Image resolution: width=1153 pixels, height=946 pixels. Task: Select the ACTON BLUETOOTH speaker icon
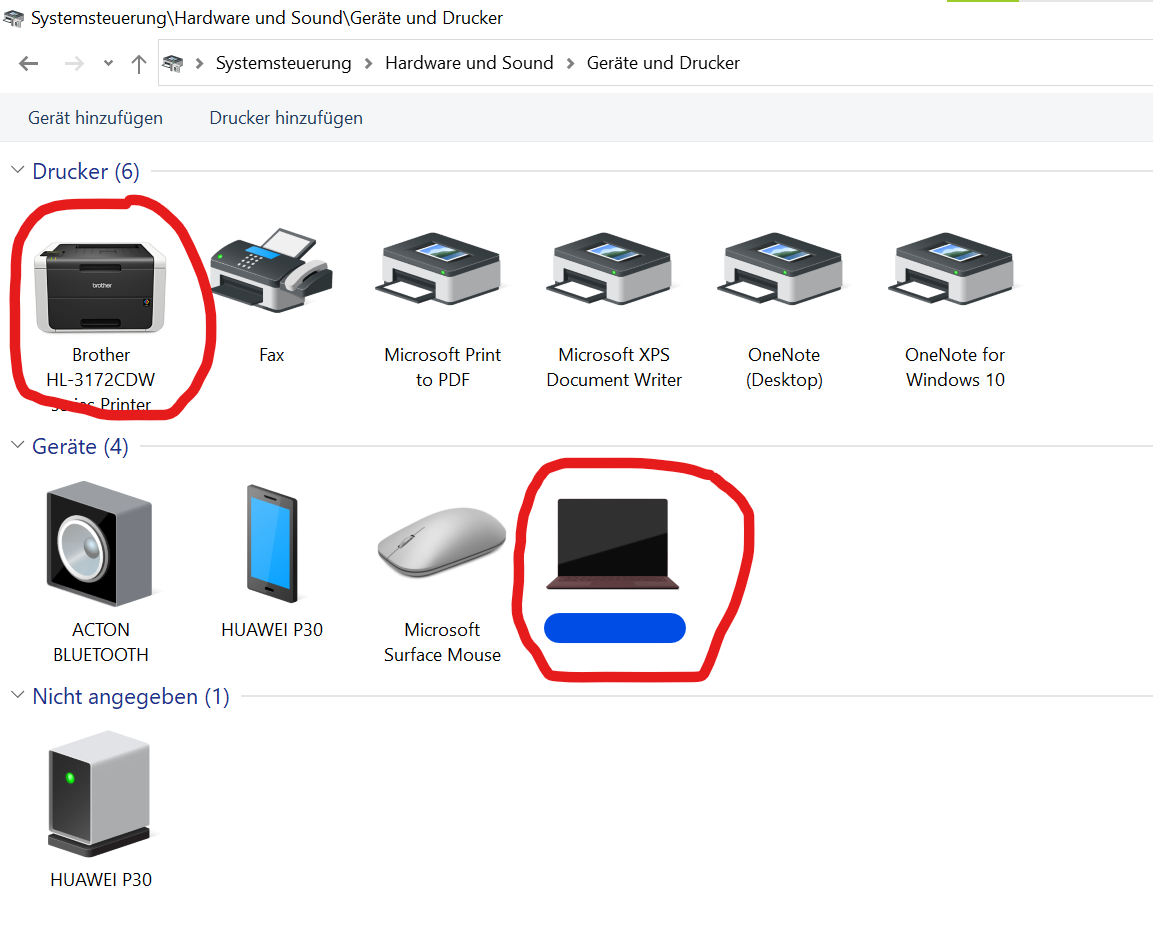pos(100,544)
